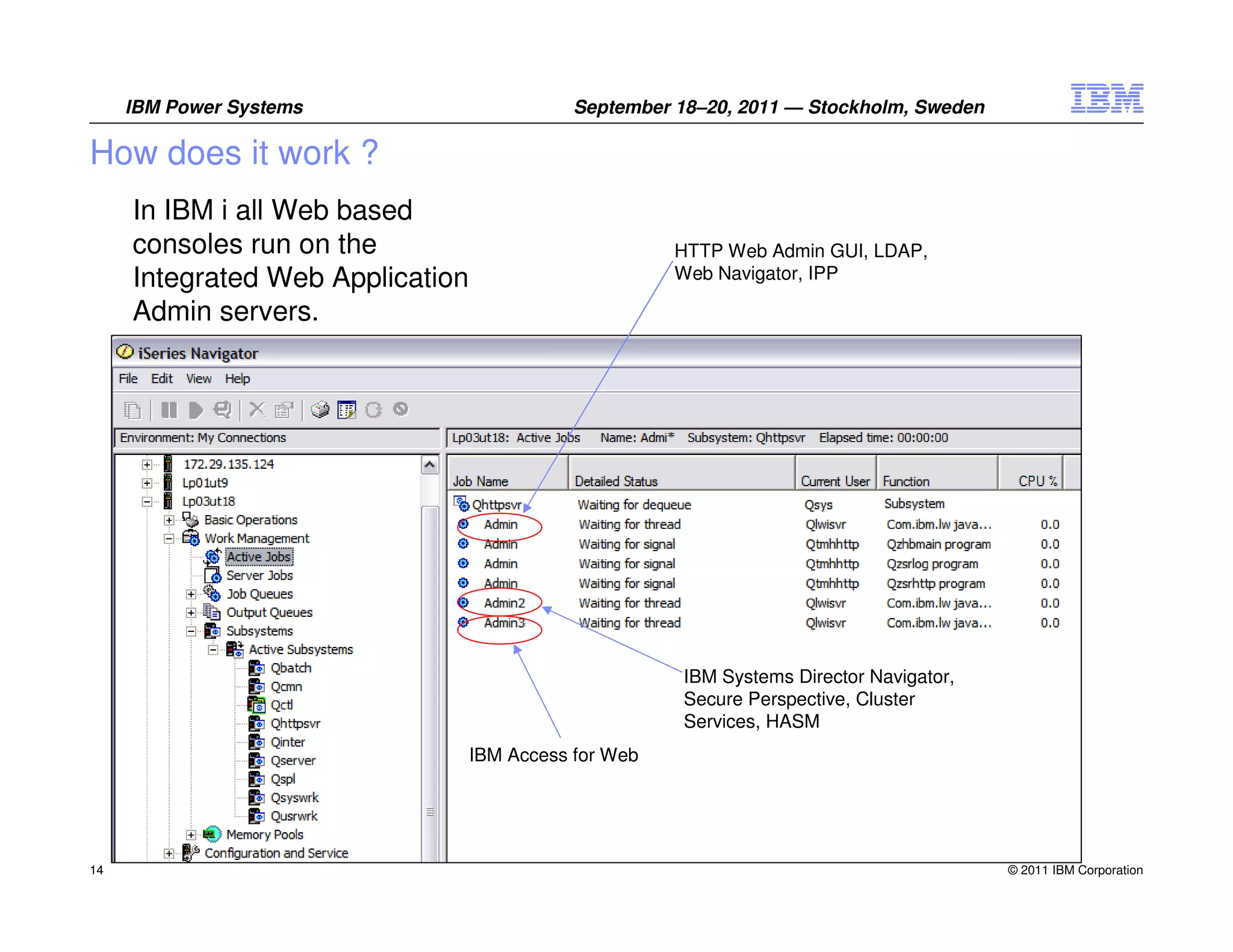Select the Qserver subsystem
This screenshot has height=952, width=1233.
click(293, 761)
